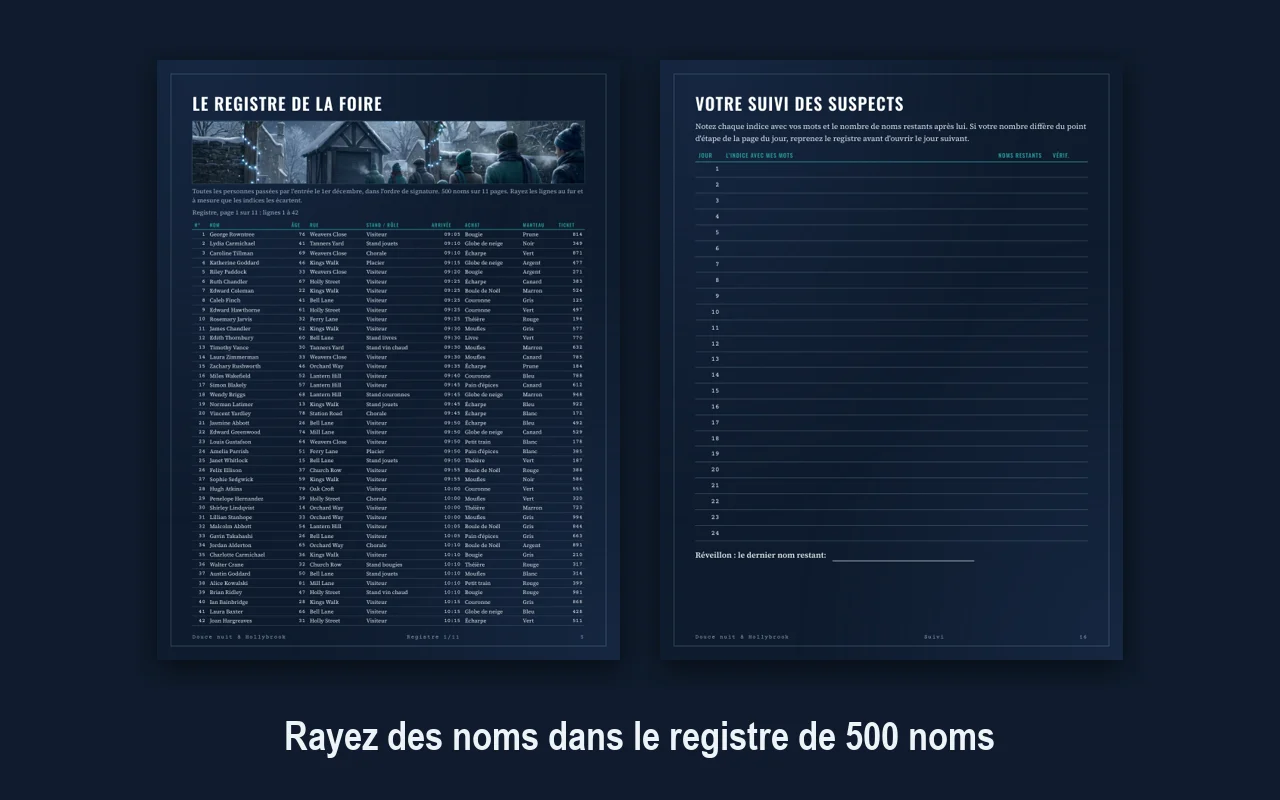The image size is (1280, 800).
Task: Click the "Arrivée" column header
Action: [x=441, y=225]
